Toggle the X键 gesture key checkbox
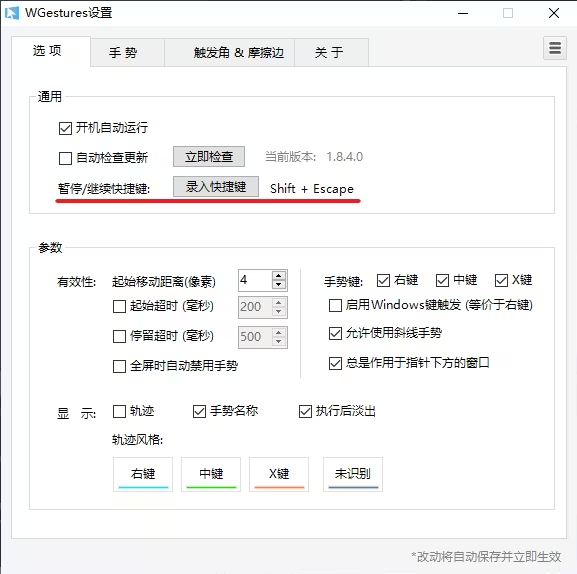This screenshot has width=577, height=574. [501, 281]
